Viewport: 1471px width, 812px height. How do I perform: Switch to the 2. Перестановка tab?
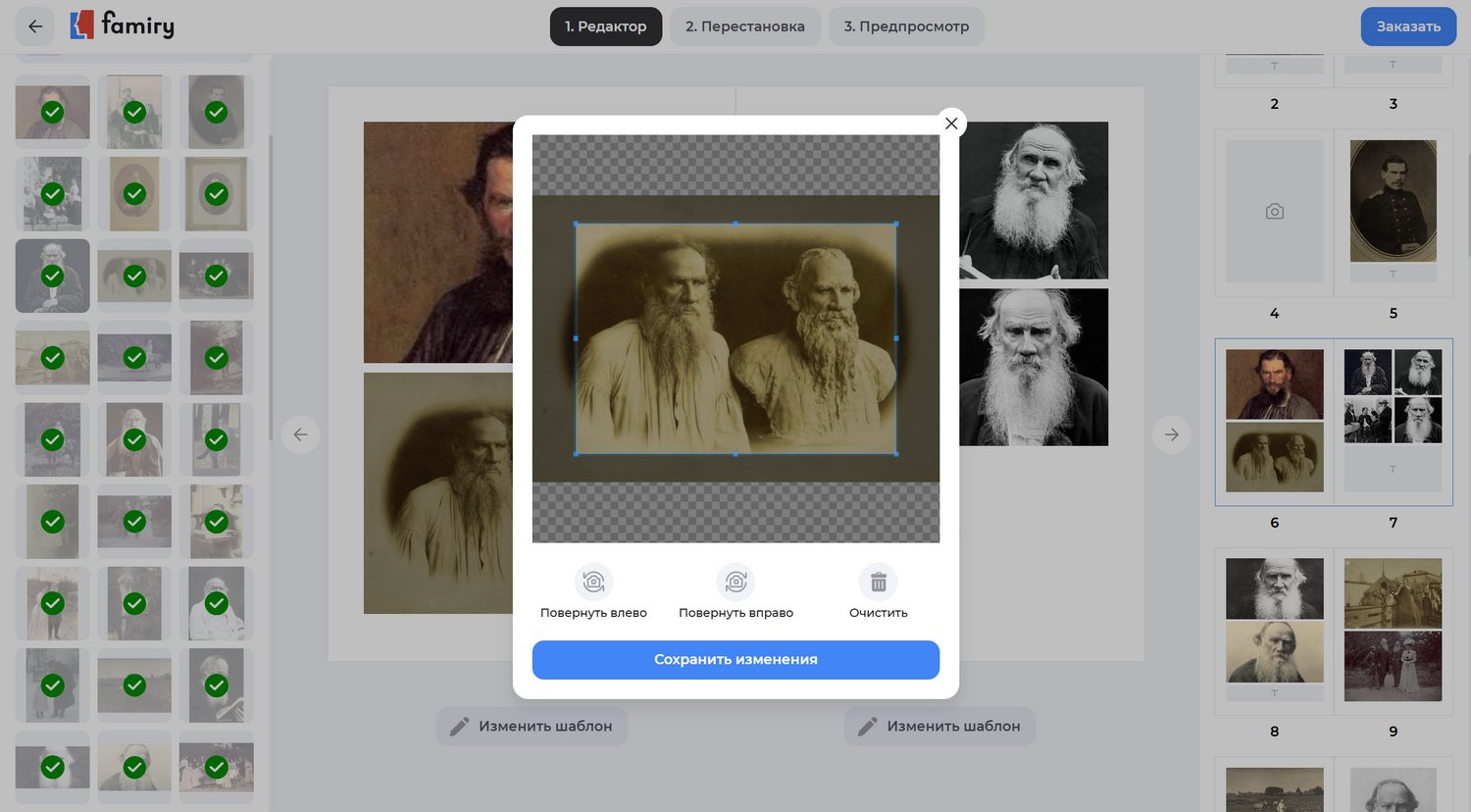pos(744,26)
